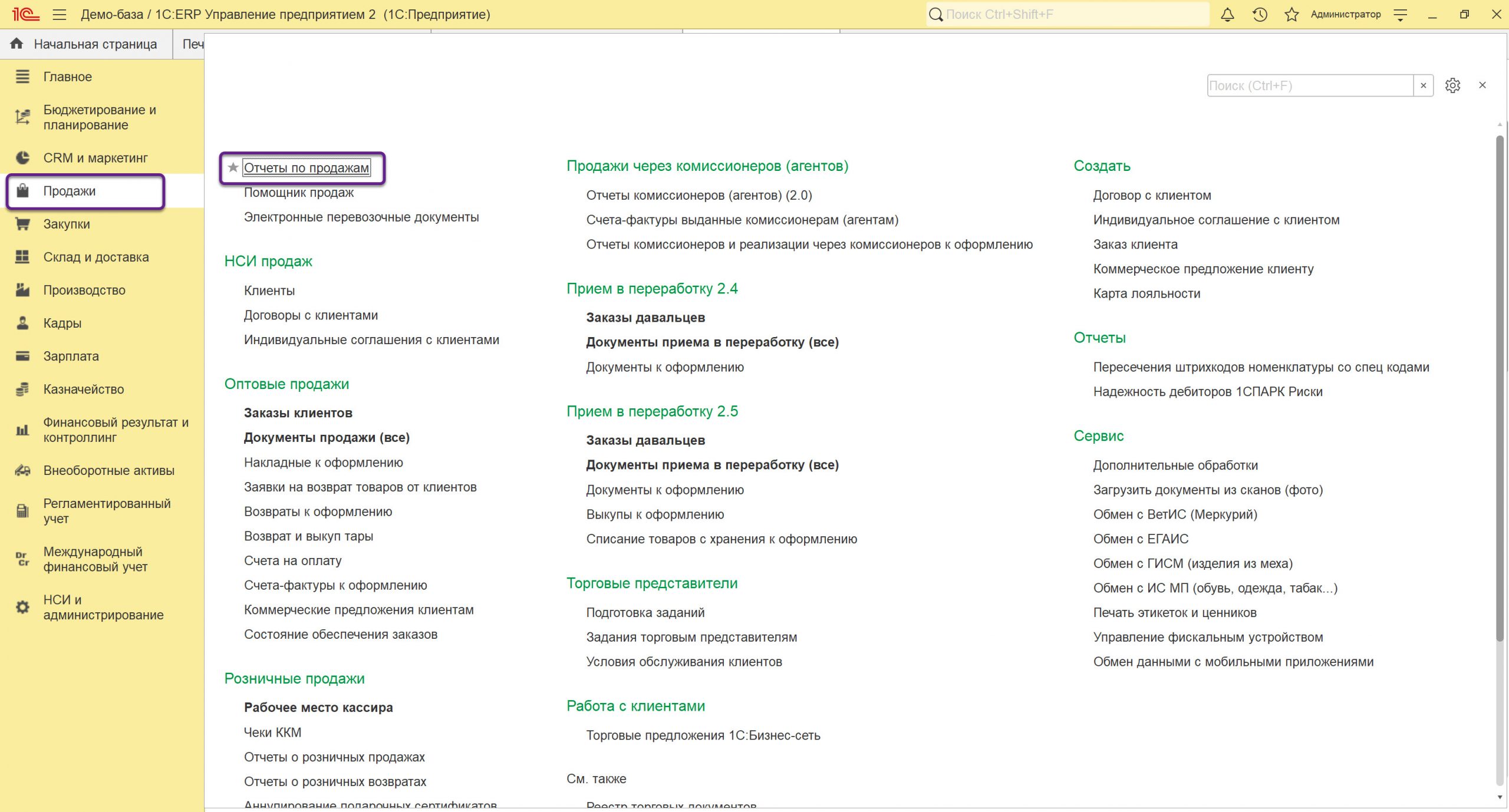Image resolution: width=1509 pixels, height=812 pixels.
Task: Open the 1C main menu hamburger icon
Action: click(60, 15)
